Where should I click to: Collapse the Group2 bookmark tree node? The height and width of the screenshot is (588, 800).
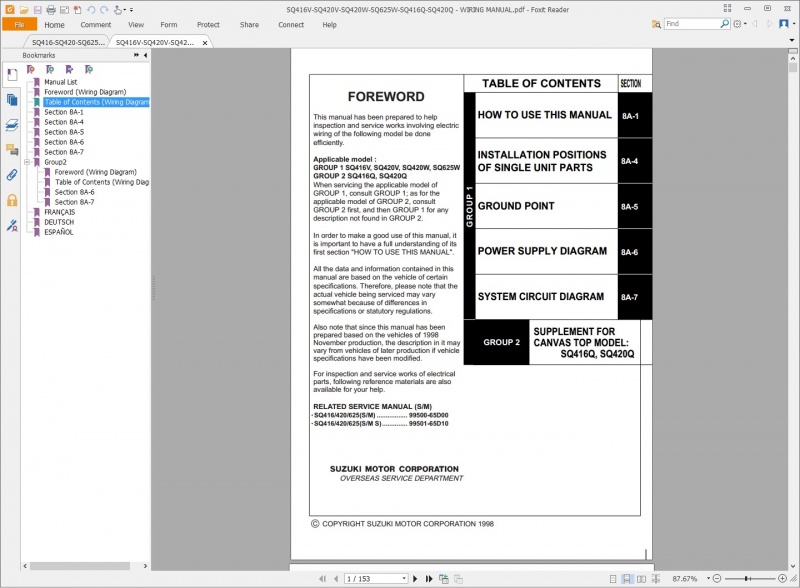coord(27,162)
